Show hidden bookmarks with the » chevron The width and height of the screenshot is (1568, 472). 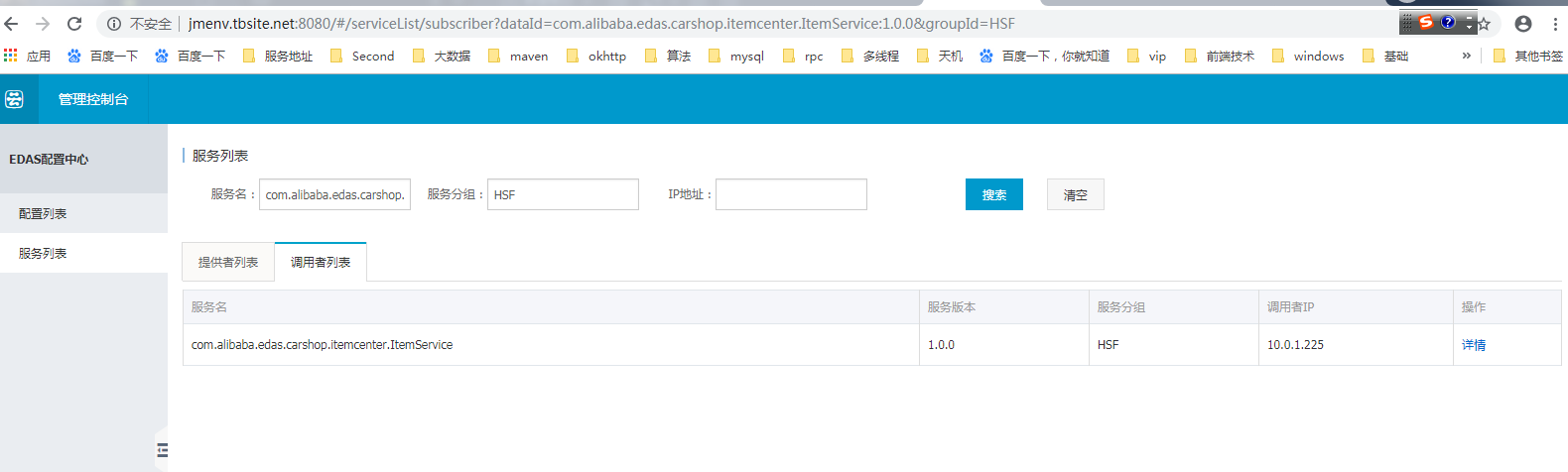pyautogui.click(x=1466, y=56)
